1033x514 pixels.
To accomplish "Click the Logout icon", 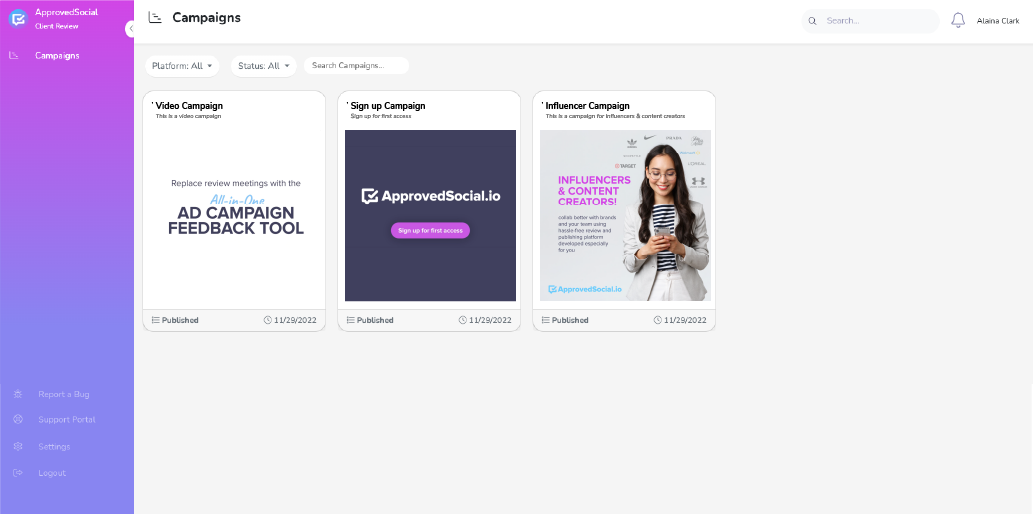I will click(17, 473).
